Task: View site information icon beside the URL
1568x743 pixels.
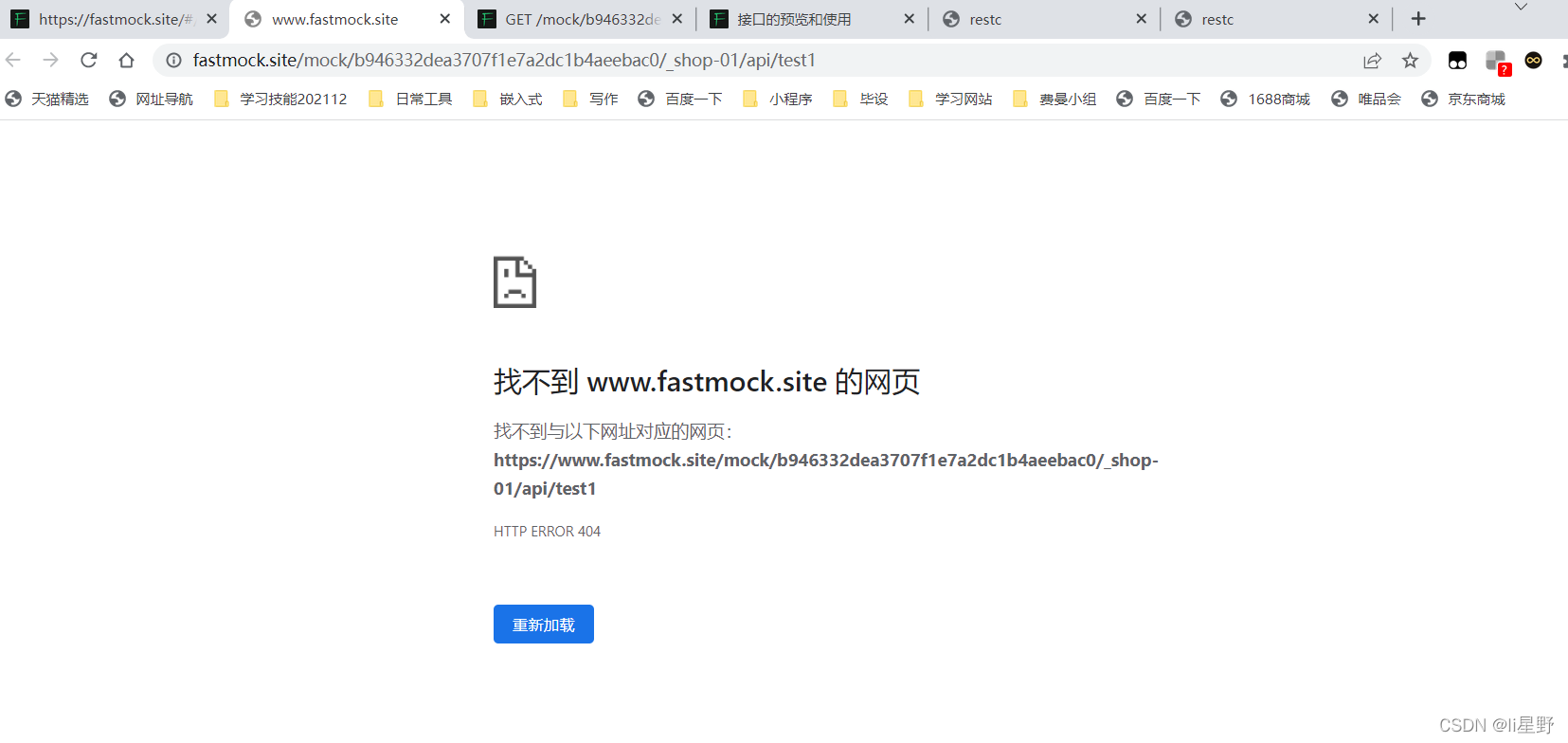Action: click(x=174, y=61)
